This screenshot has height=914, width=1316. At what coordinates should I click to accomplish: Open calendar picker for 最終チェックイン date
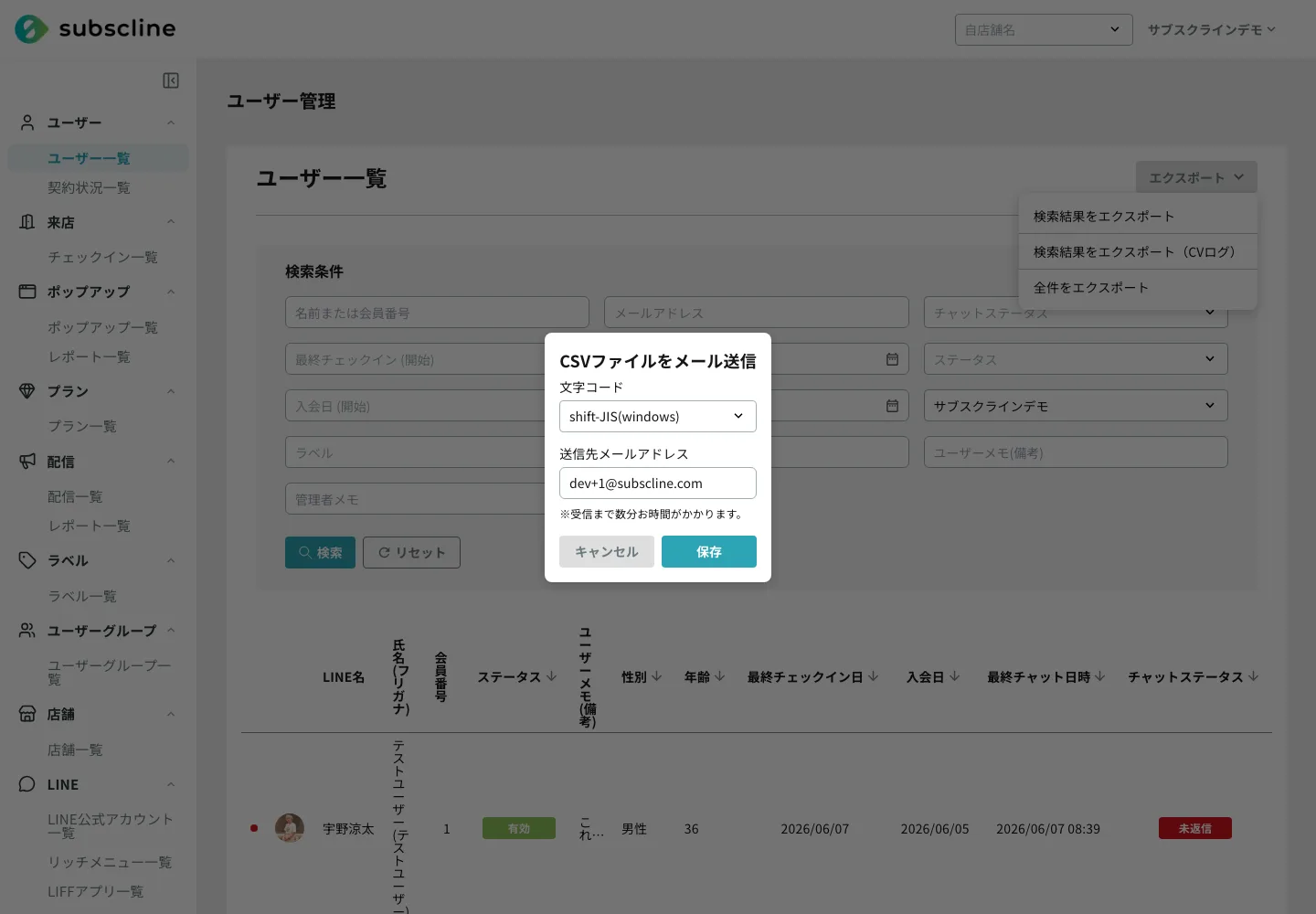(892, 359)
